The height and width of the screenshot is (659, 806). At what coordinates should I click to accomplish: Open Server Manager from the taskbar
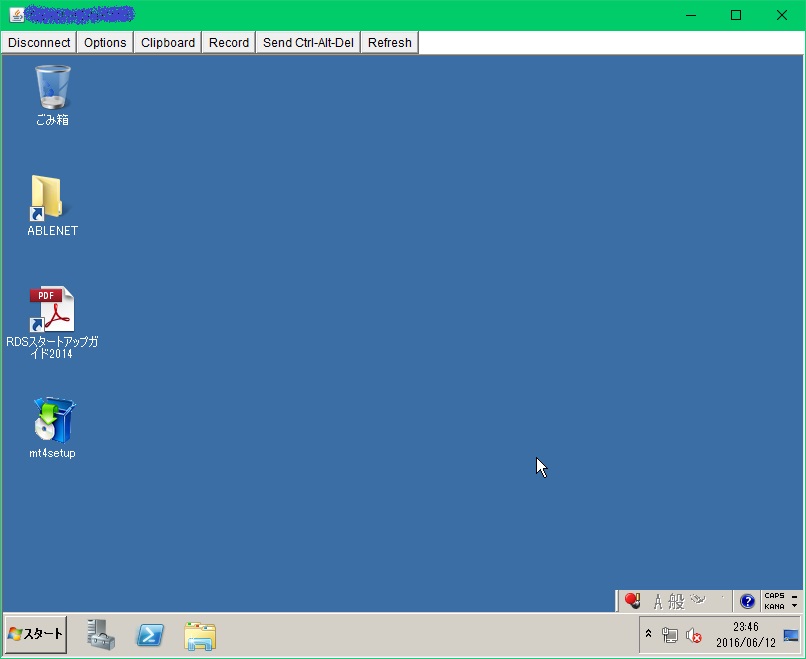(x=101, y=635)
